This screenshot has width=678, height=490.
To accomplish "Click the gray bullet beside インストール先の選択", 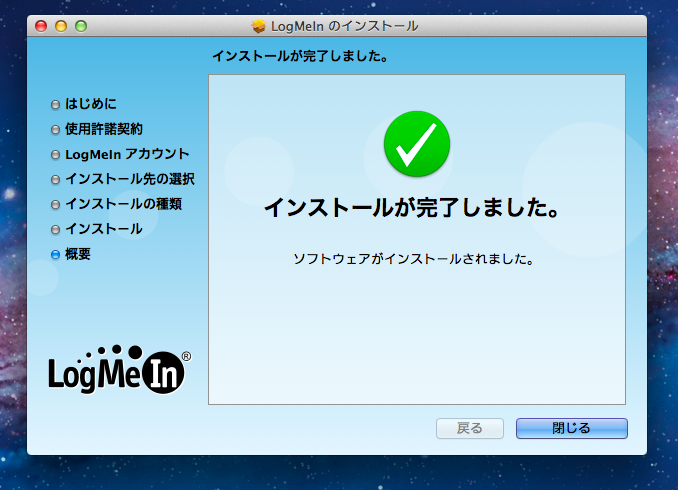I will [x=55, y=179].
